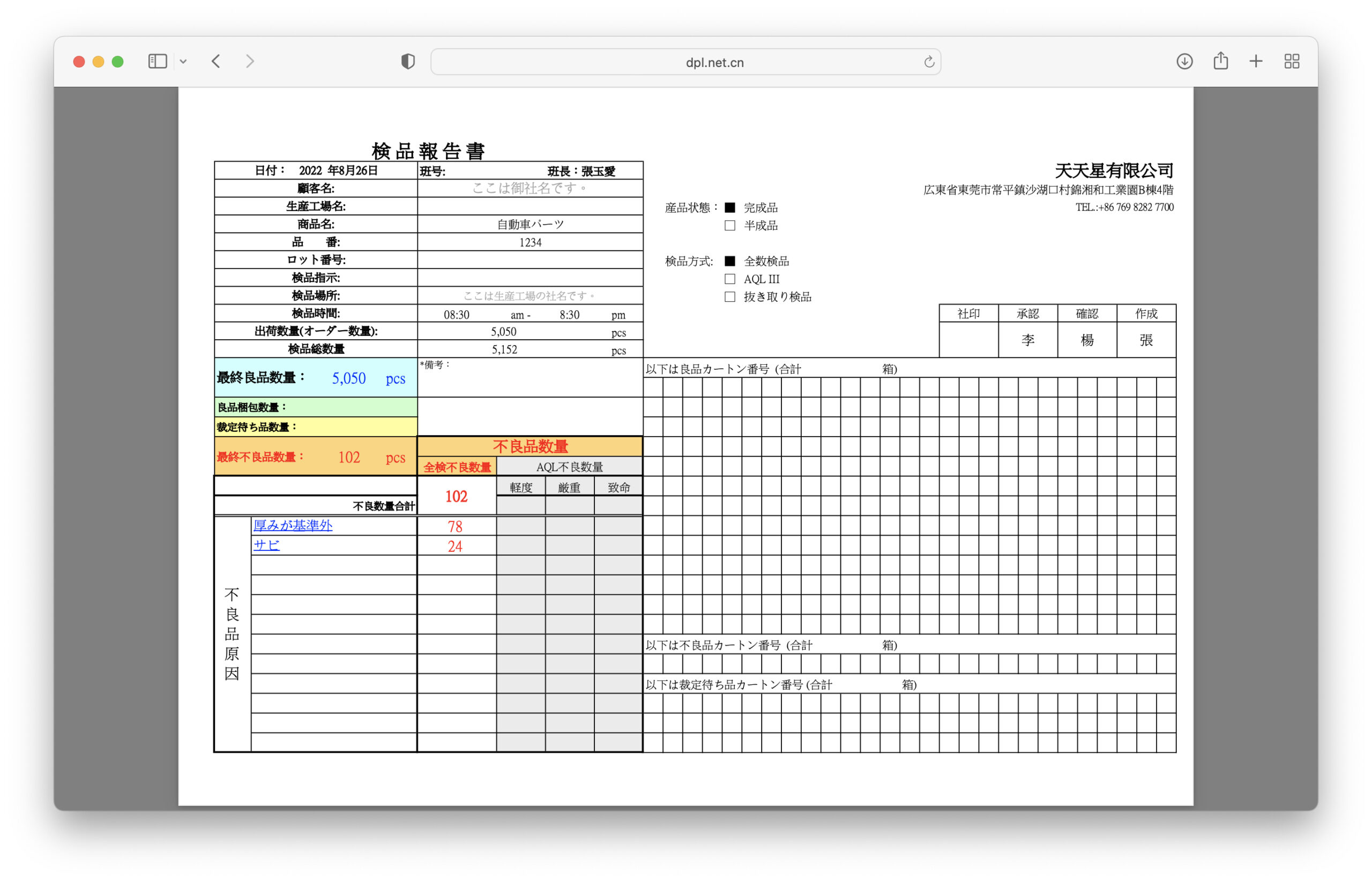This screenshot has height=882, width=1372.
Task: Show the tab overview grid
Action: click(x=1291, y=61)
